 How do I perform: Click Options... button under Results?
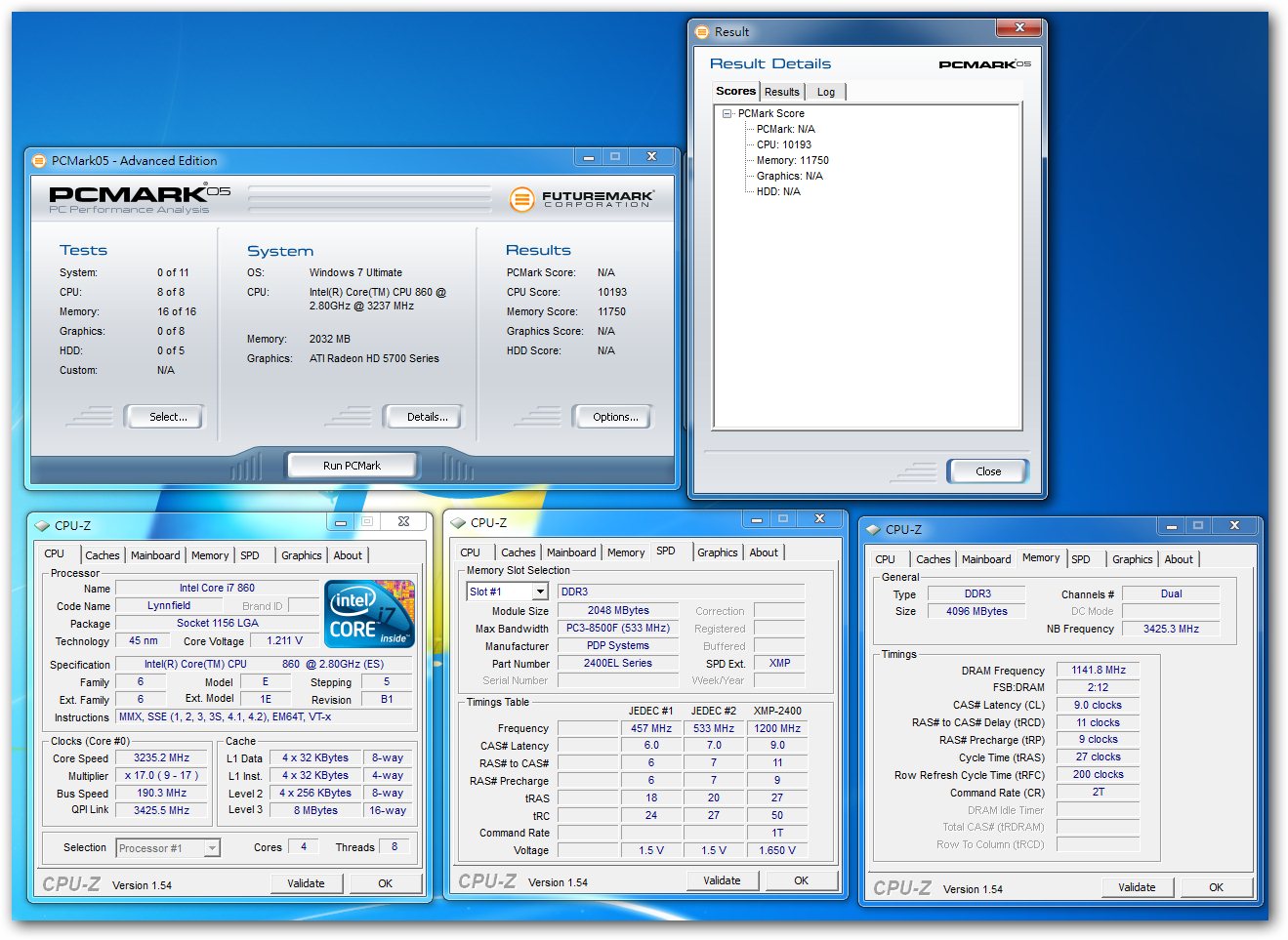[x=614, y=417]
